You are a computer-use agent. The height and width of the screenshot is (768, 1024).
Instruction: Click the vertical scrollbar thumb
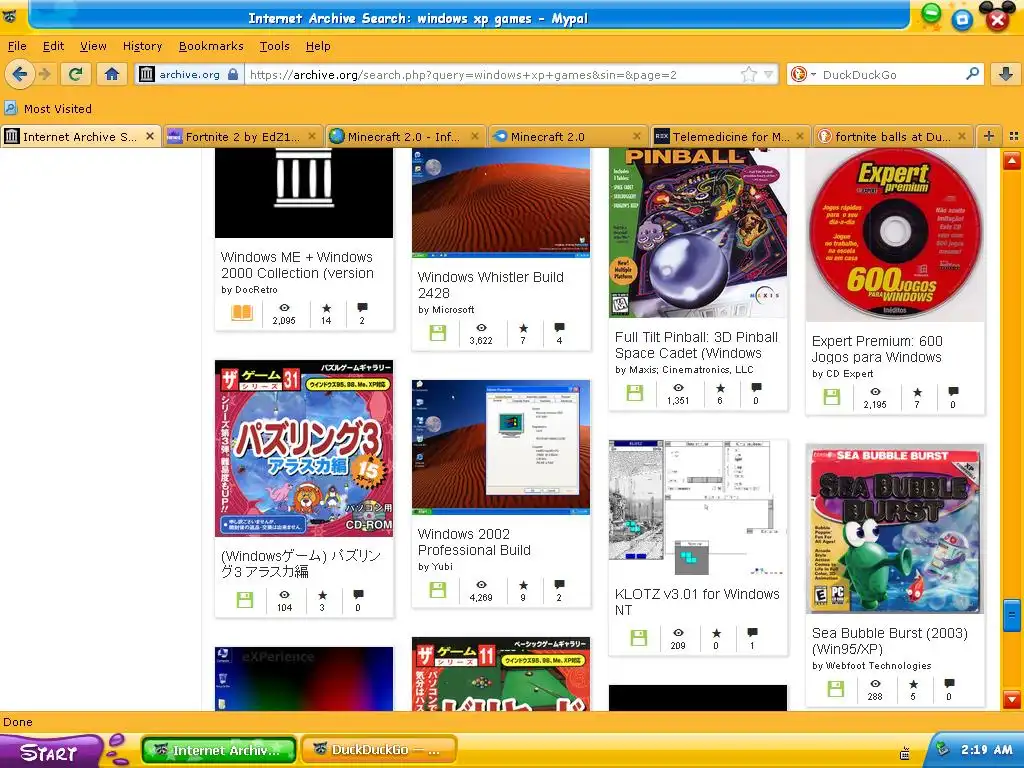[x=1012, y=615]
